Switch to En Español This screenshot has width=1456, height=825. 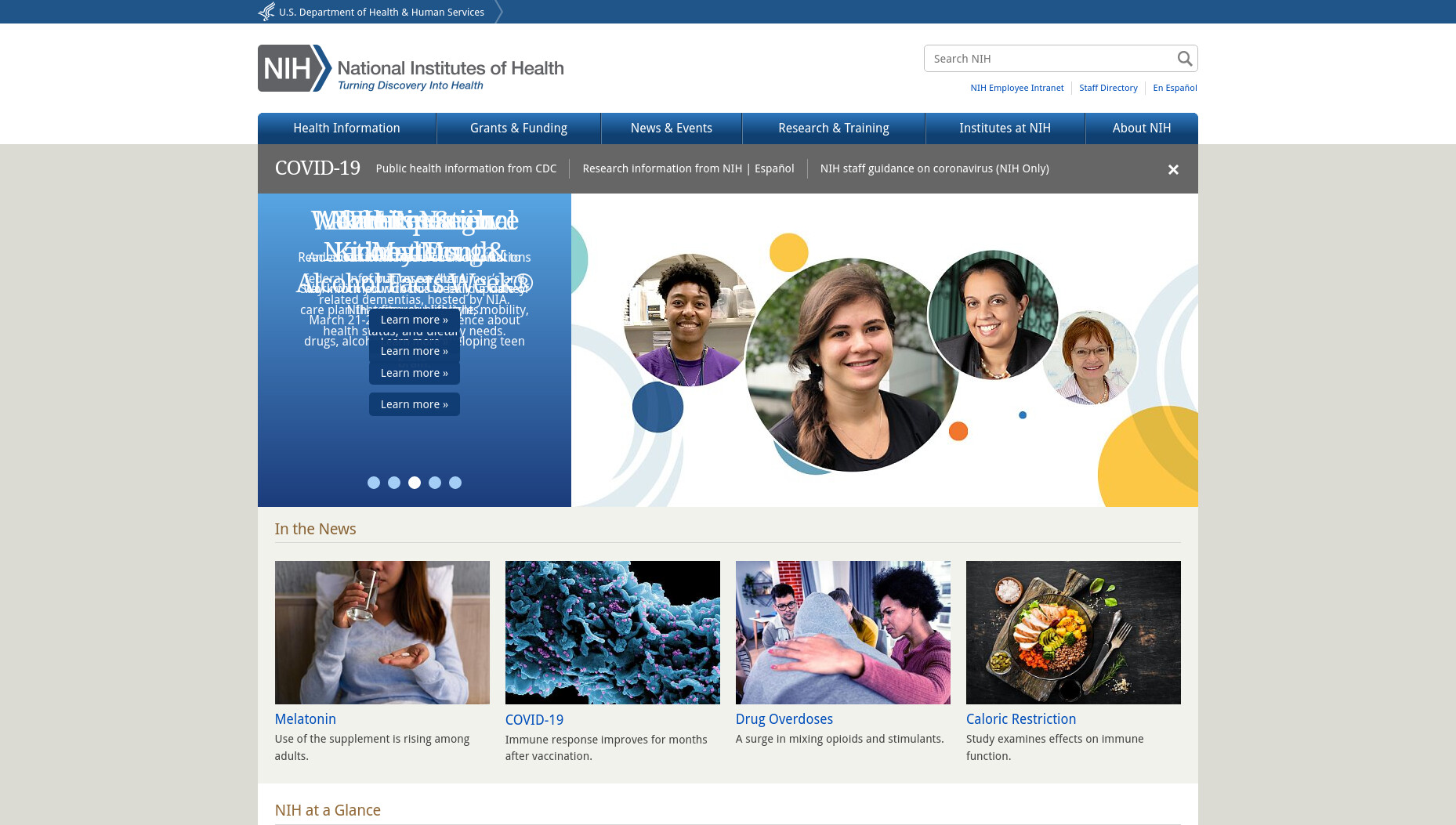tap(1175, 88)
